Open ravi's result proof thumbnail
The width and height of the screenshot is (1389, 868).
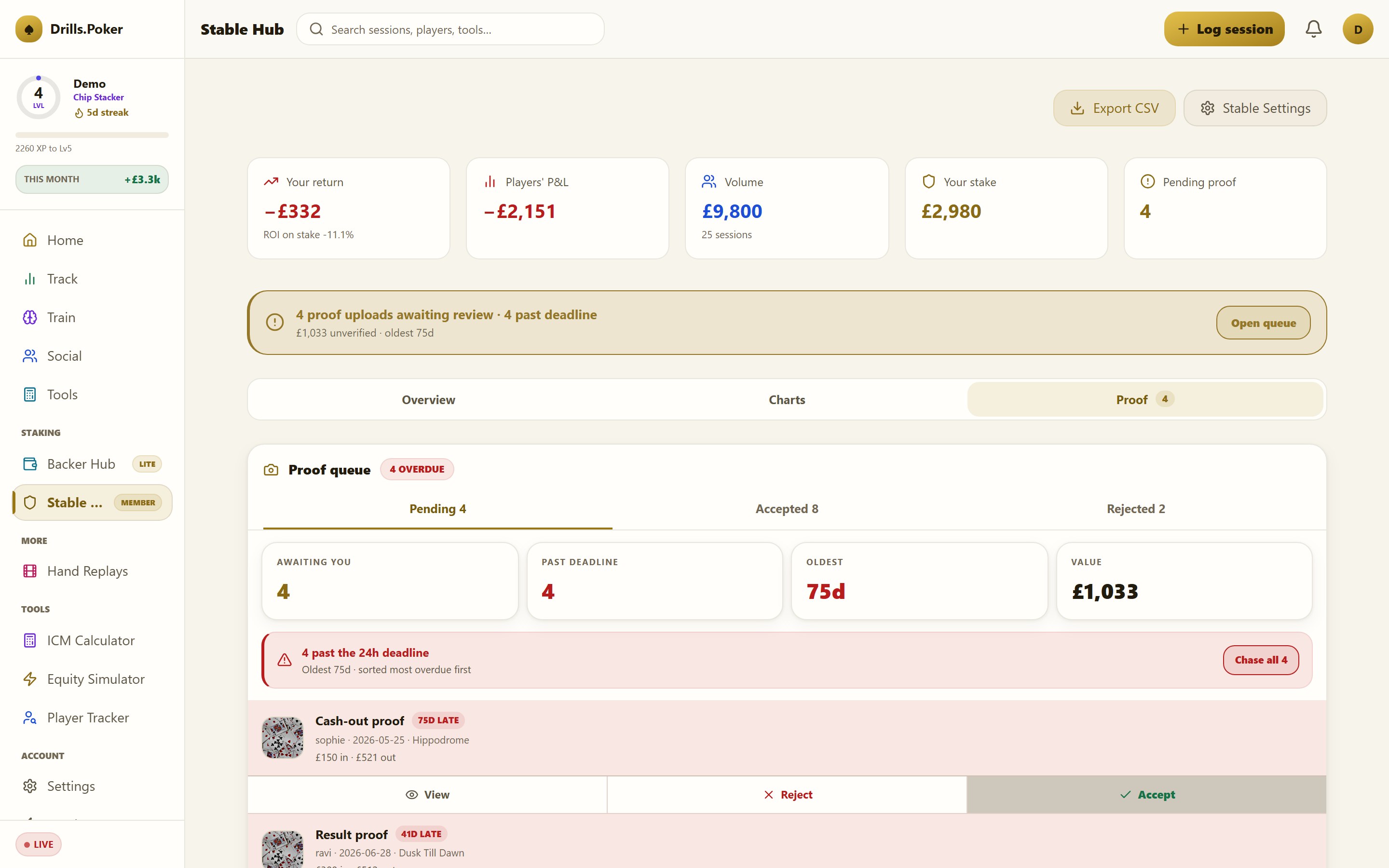pyautogui.click(x=283, y=850)
